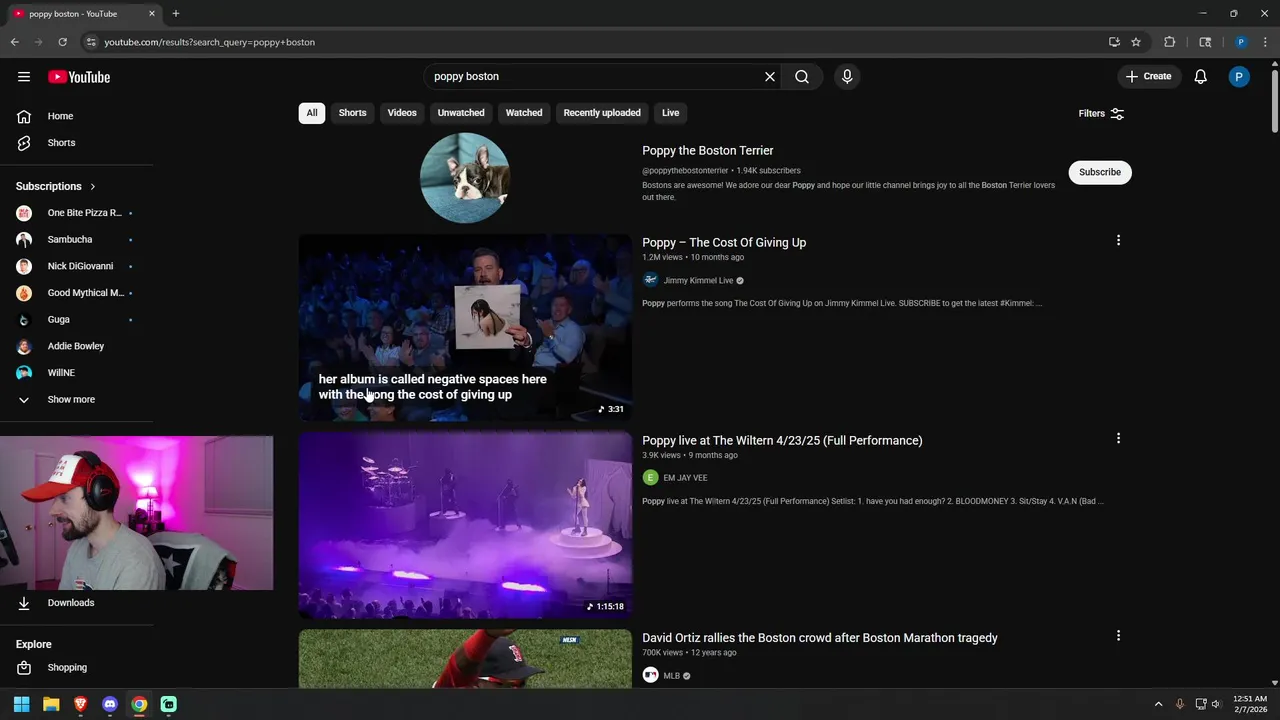Select the Live filter chip
Viewport: 1280px width, 720px height.
(x=670, y=113)
